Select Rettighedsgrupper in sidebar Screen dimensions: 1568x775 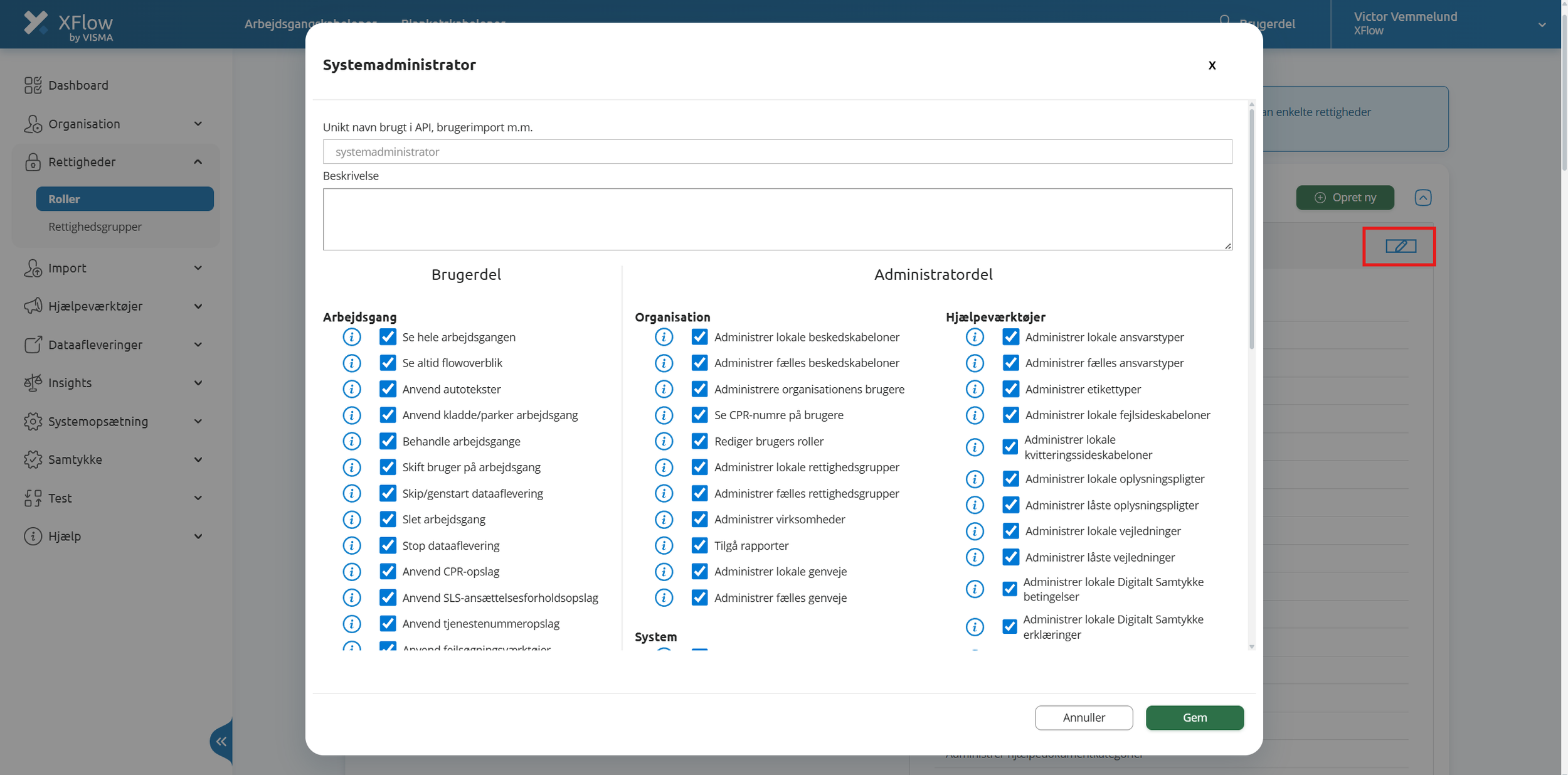pos(95,227)
